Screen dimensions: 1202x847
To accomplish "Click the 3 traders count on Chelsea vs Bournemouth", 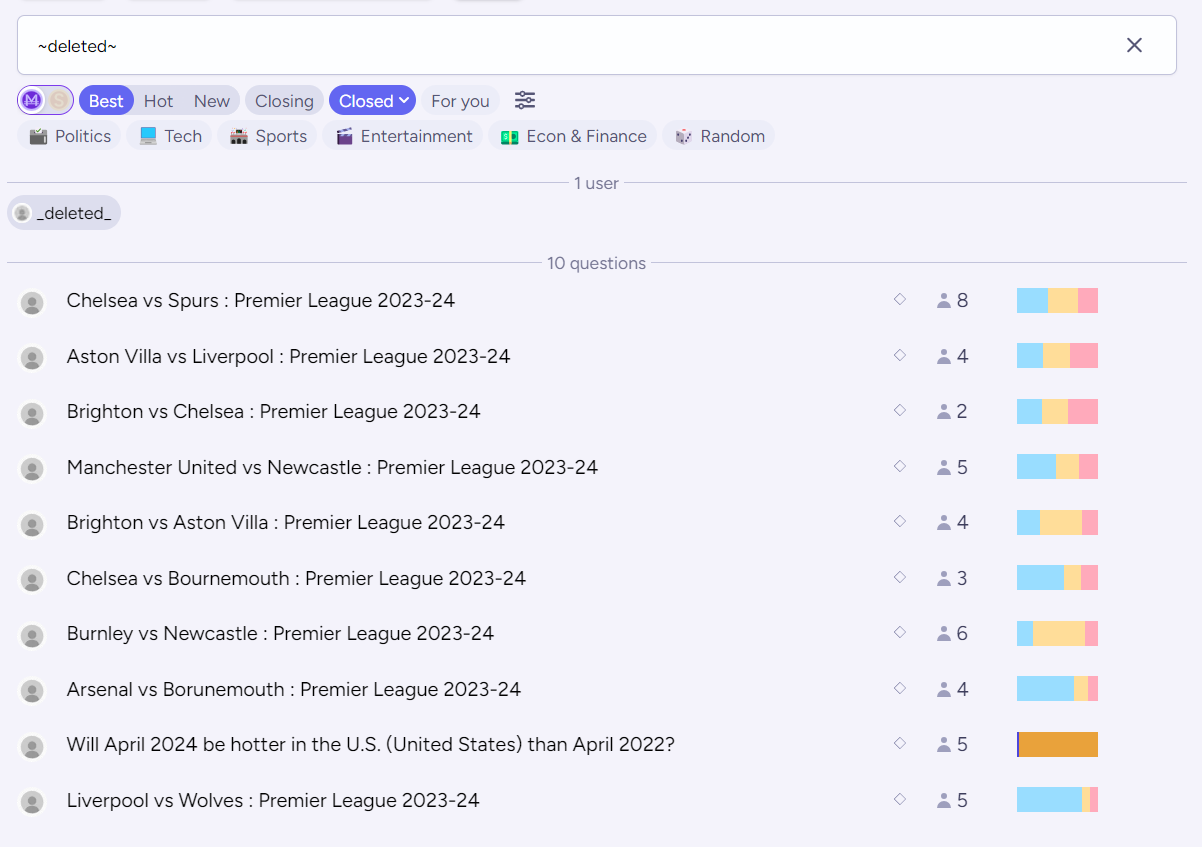I will click(952, 578).
